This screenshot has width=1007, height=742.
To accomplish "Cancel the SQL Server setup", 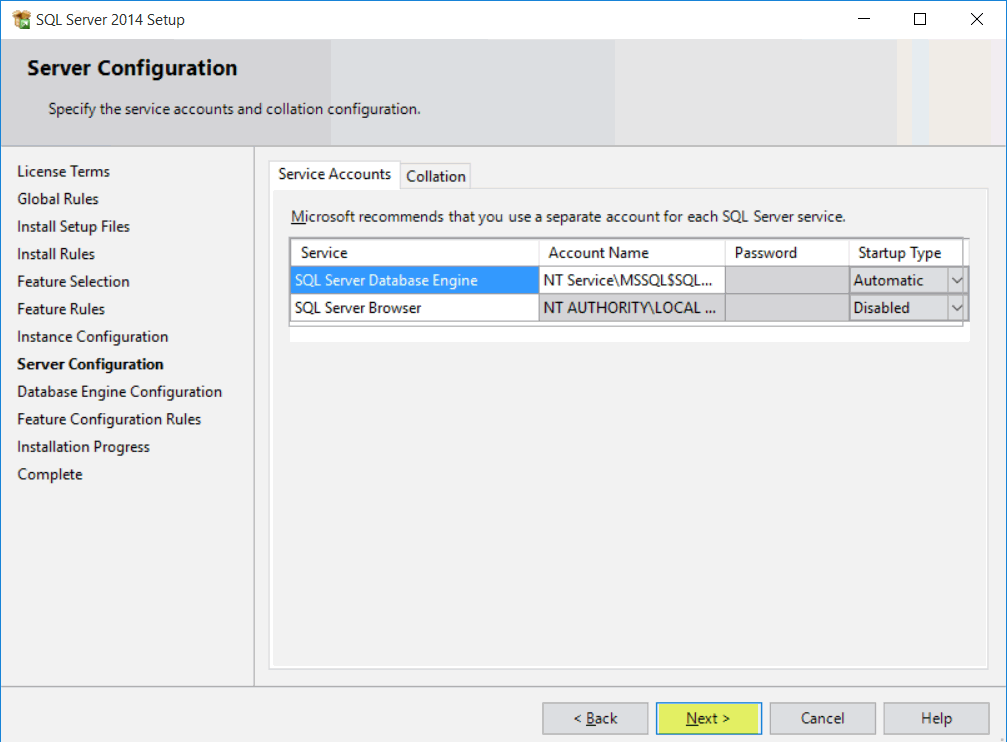I will coord(822,718).
